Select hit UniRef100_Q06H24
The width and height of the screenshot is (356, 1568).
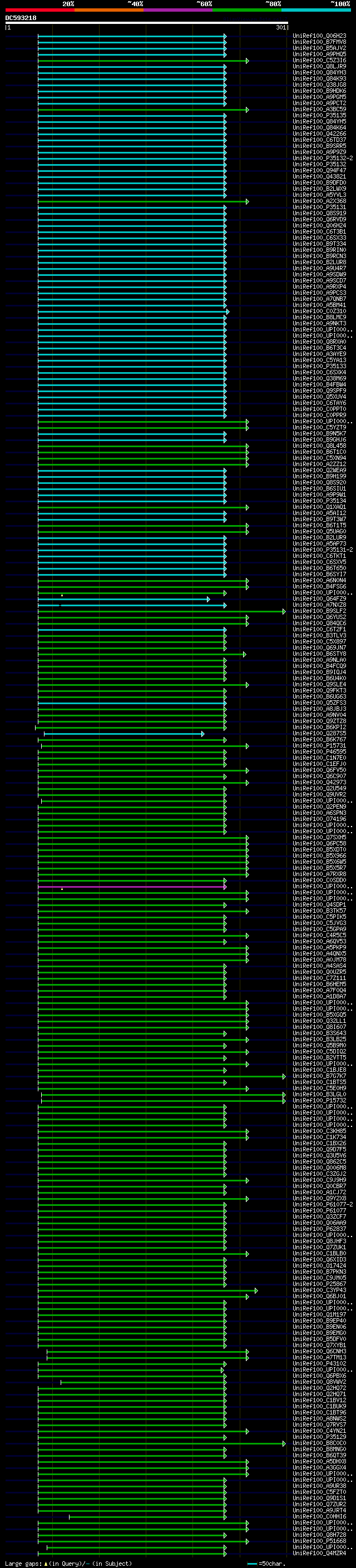[319, 226]
